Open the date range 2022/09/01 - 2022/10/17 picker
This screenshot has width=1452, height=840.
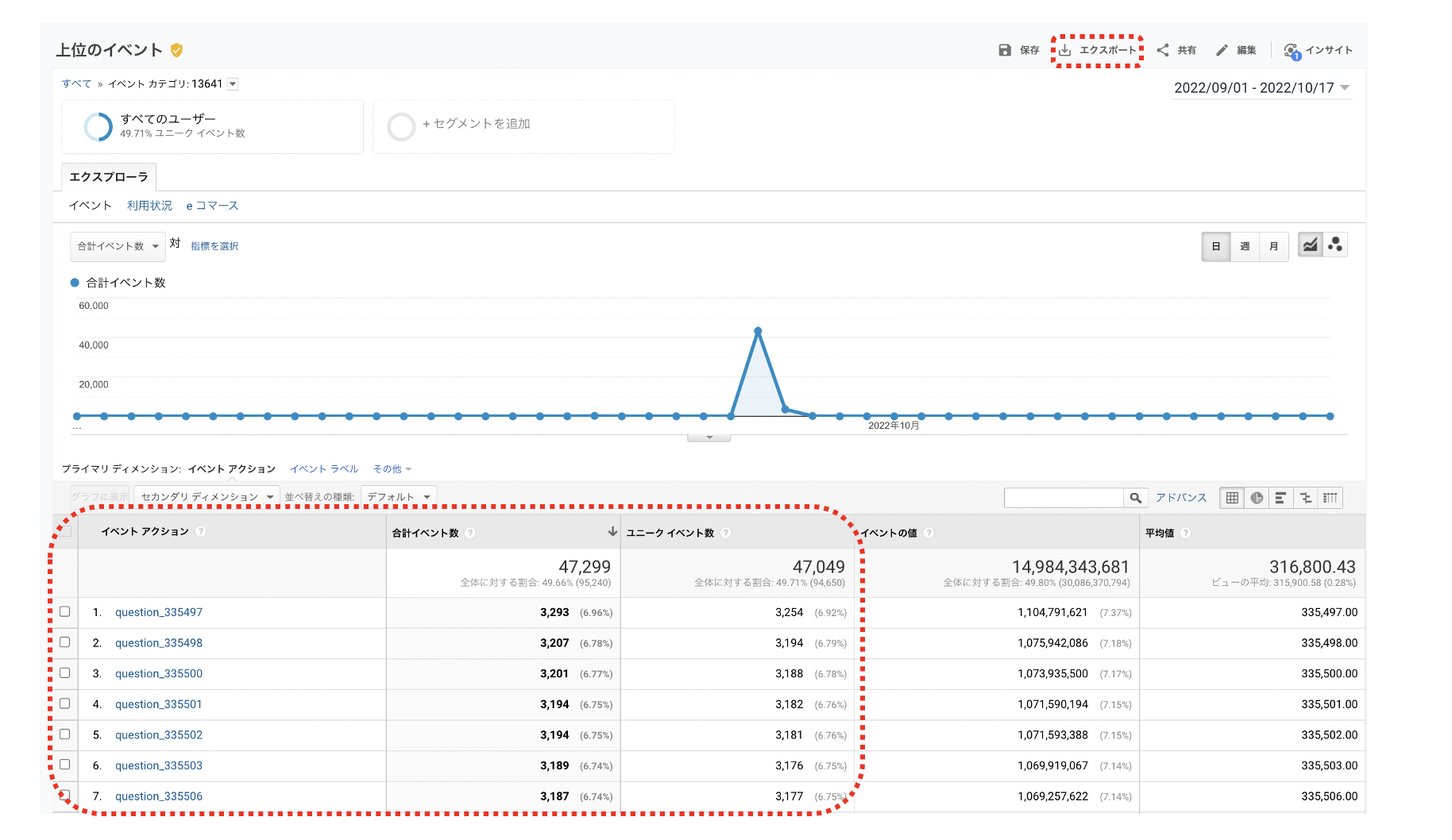pos(1261,88)
